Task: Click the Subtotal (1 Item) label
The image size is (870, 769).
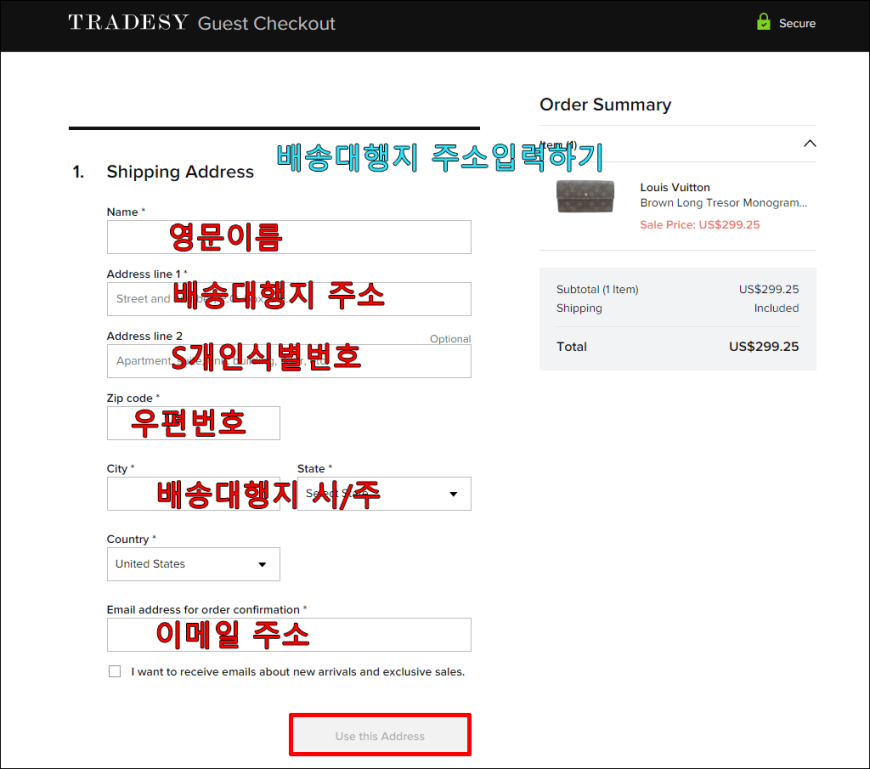Action: pyautogui.click(x=597, y=289)
